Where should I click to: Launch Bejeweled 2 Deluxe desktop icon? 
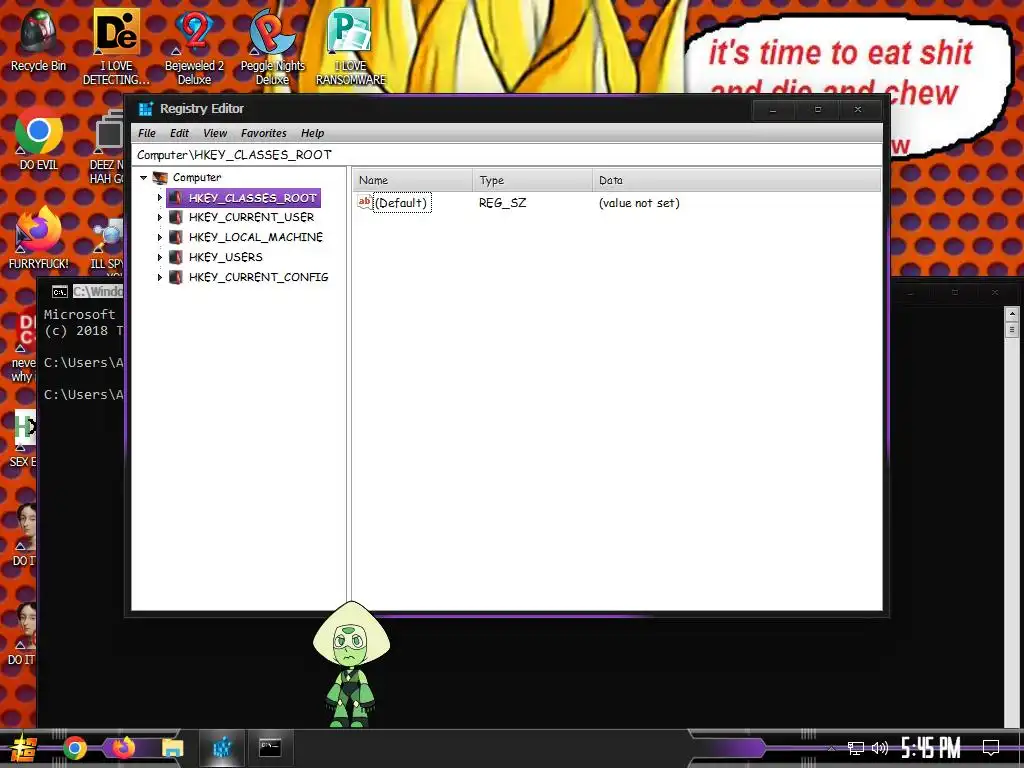pyautogui.click(x=194, y=47)
